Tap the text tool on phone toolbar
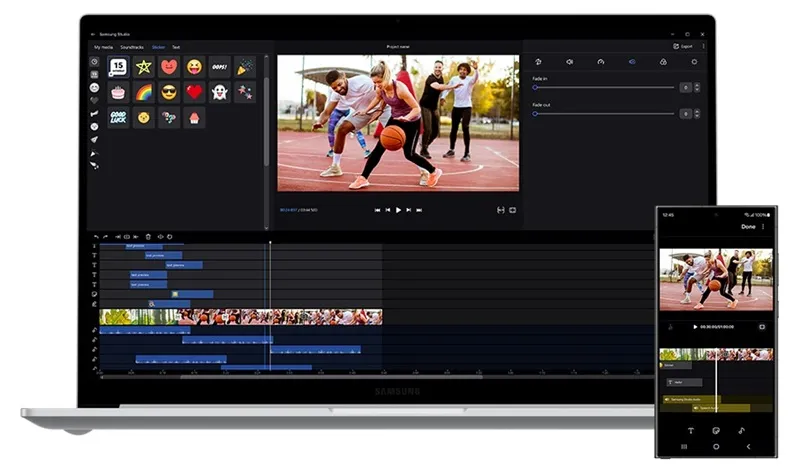The width and height of the screenshot is (800, 475). (690, 430)
